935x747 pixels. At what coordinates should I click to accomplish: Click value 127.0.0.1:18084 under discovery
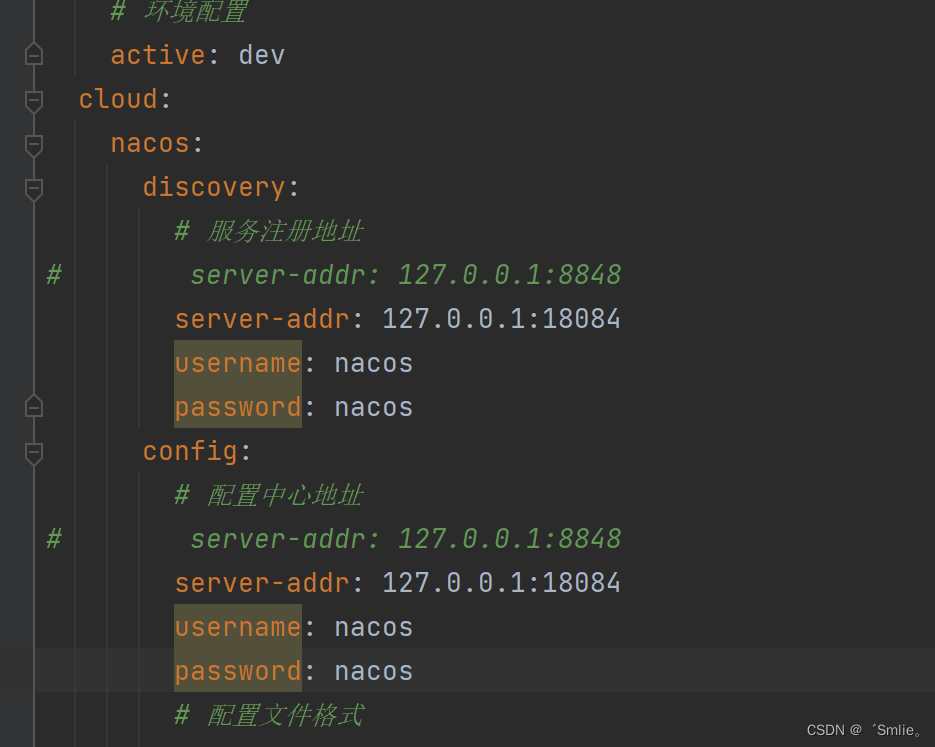click(501, 319)
